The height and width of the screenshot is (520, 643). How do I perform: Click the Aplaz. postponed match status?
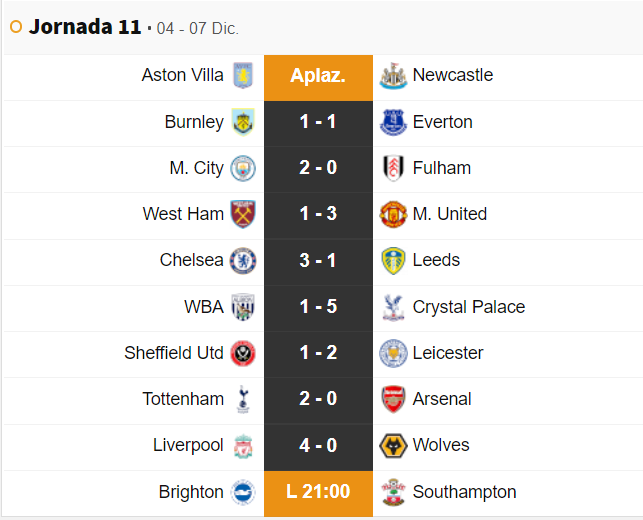click(318, 76)
